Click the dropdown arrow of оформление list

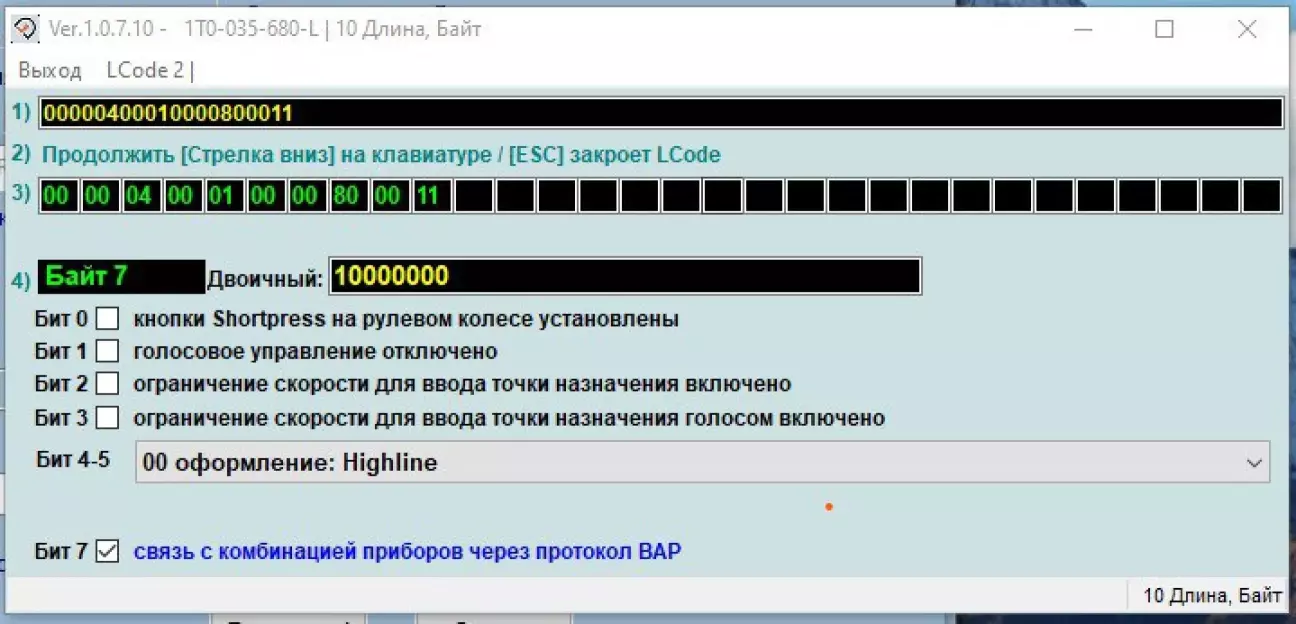pyautogui.click(x=1253, y=463)
